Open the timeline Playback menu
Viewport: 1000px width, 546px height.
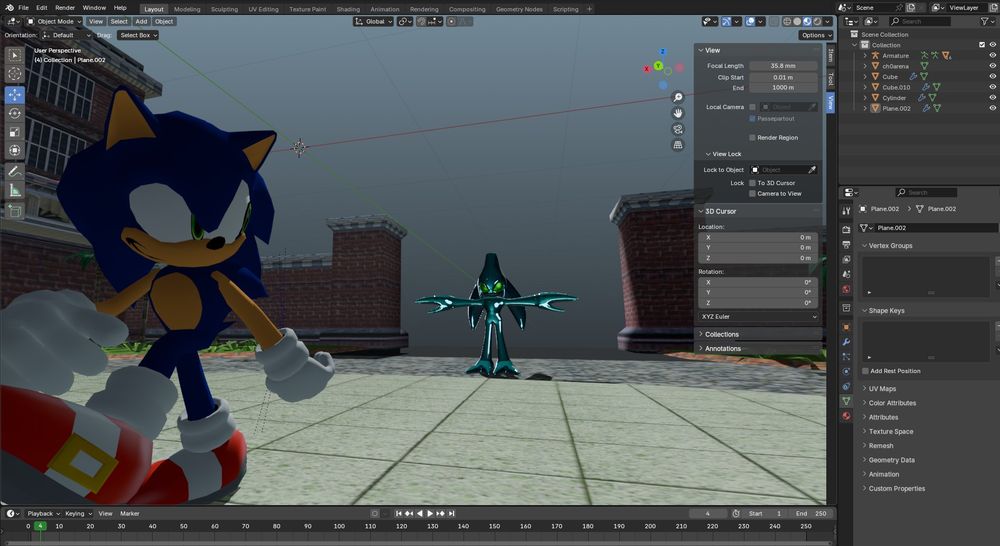[43, 513]
